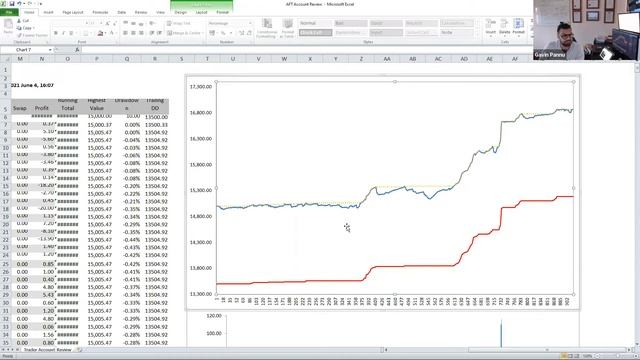The width and height of the screenshot is (640, 360).
Task: Open the File tab
Action: click(x=9, y=12)
